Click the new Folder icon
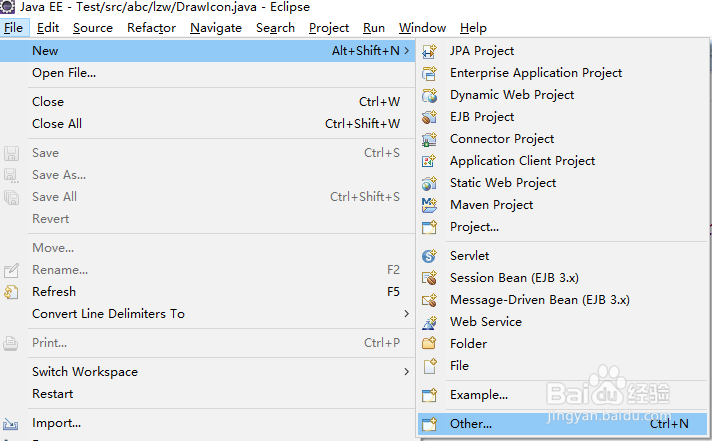This screenshot has height=441, width=712. (x=429, y=344)
